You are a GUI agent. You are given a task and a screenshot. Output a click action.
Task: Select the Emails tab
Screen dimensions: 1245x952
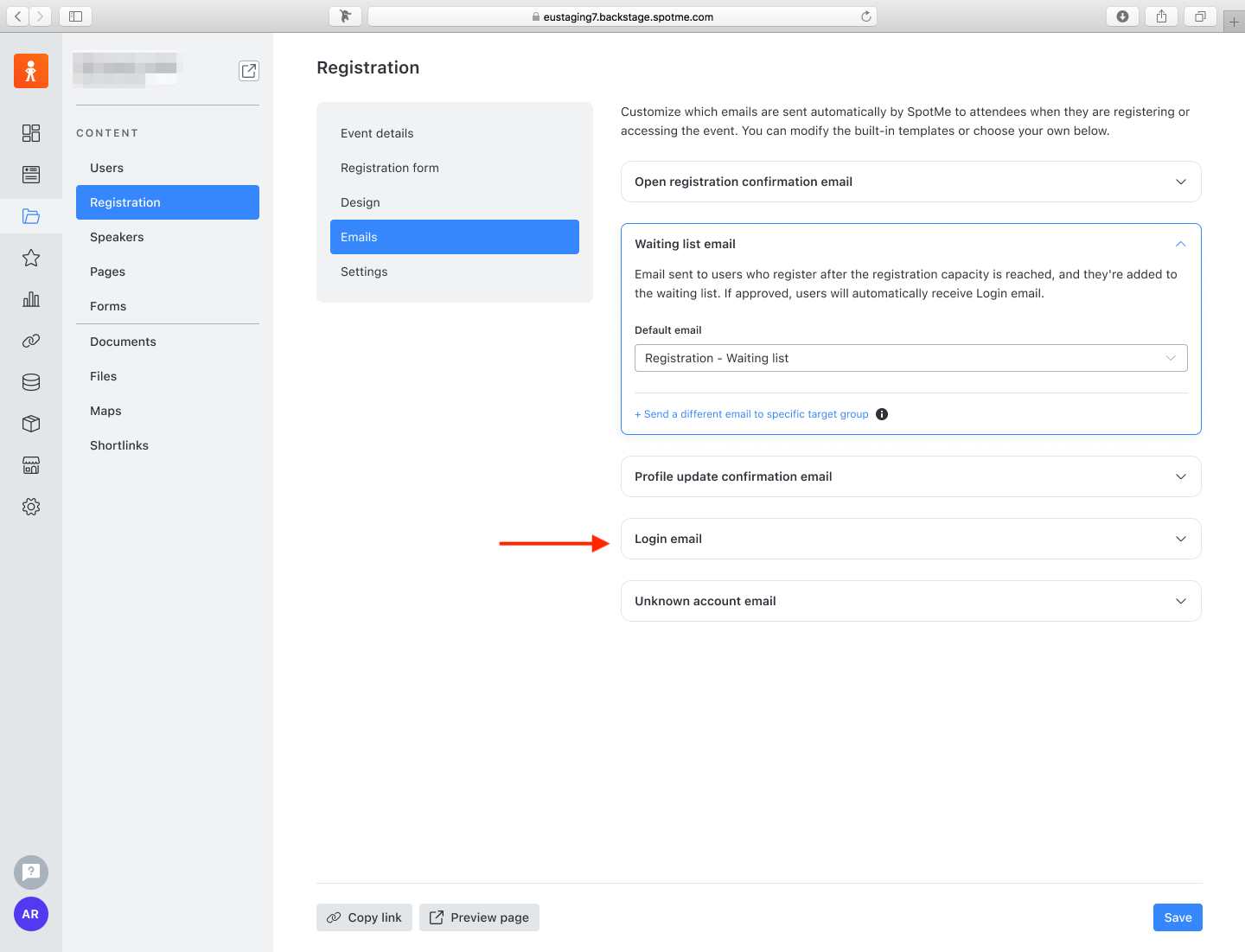point(455,237)
